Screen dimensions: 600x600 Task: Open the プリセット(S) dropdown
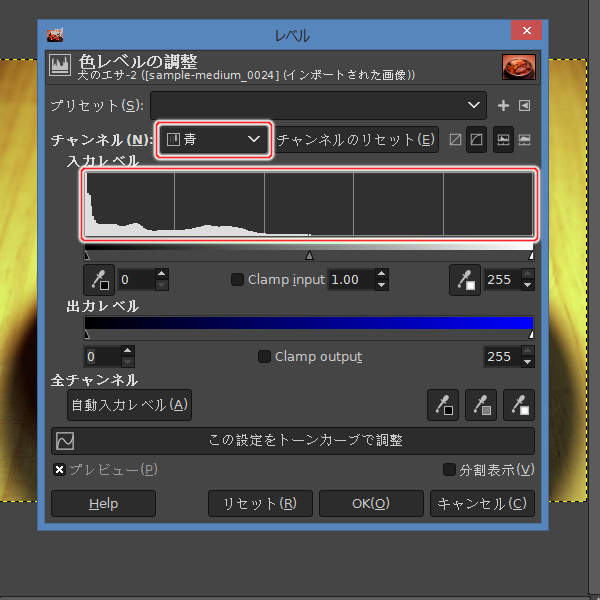pyautogui.click(x=318, y=105)
